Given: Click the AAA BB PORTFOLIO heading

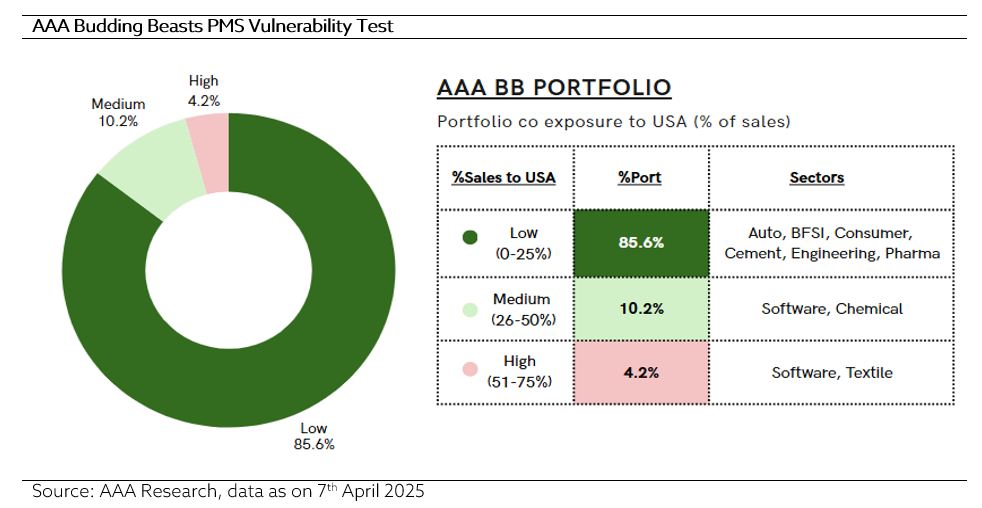Looking at the screenshot, I should coord(554,88).
